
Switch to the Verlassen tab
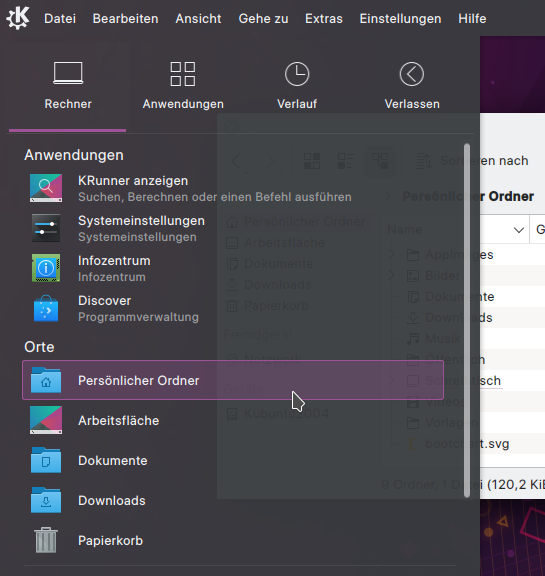point(412,86)
